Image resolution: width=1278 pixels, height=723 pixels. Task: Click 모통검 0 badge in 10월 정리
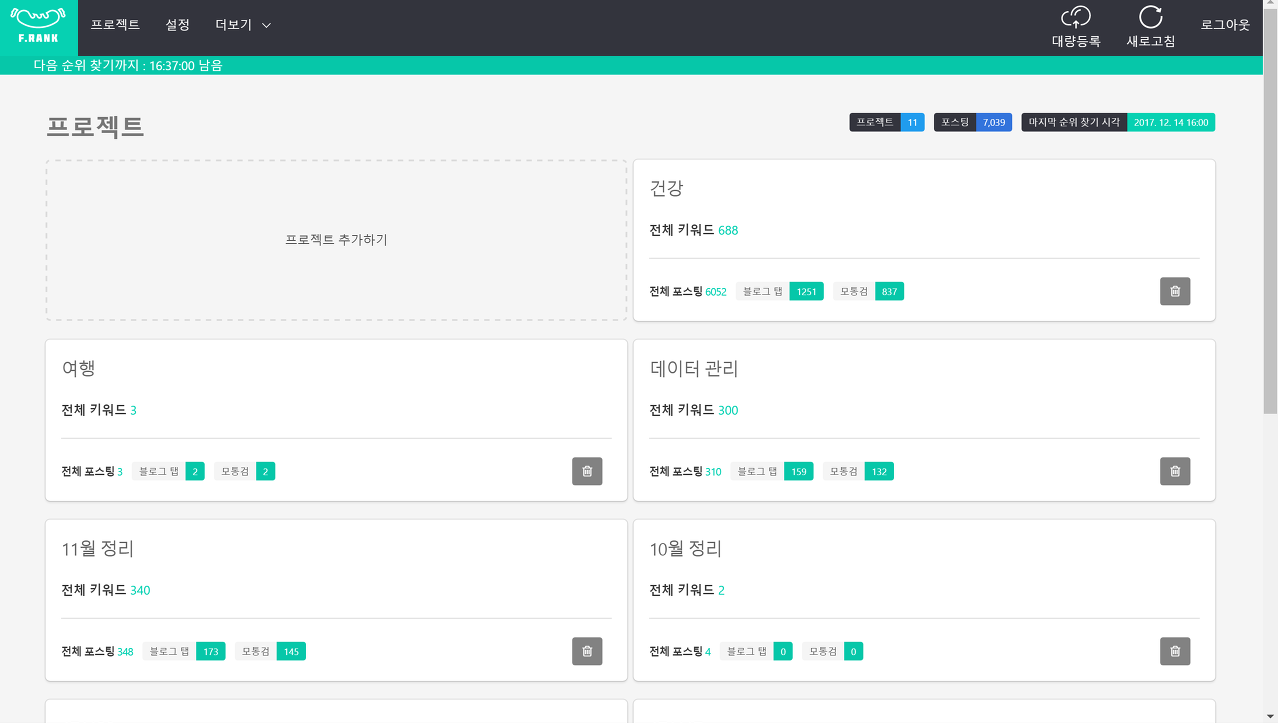coord(832,651)
